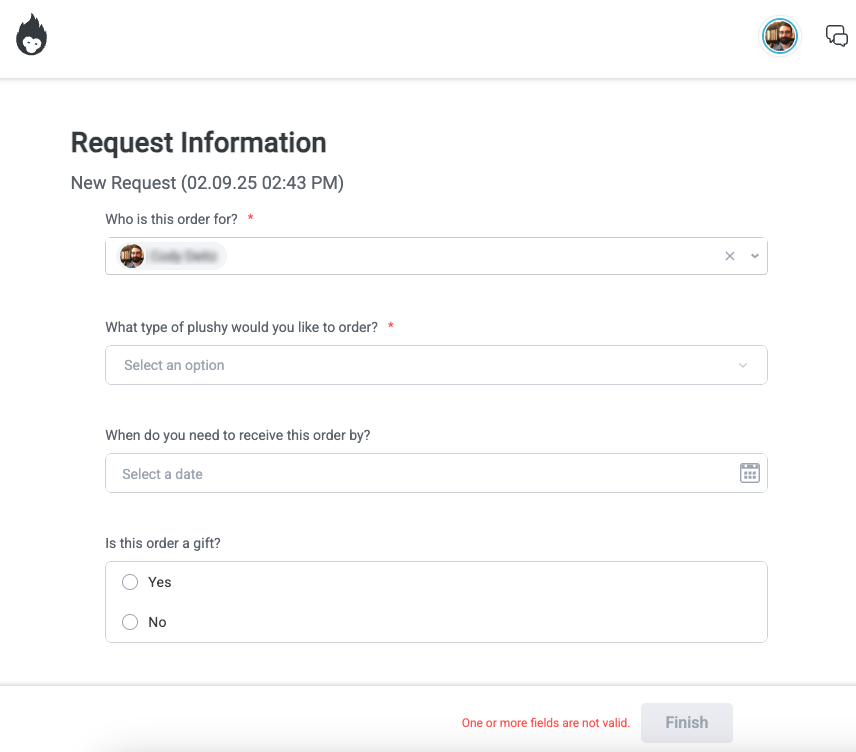The image size is (856, 752).
Task: Click the blurred name in the recipient chip
Action: point(185,256)
